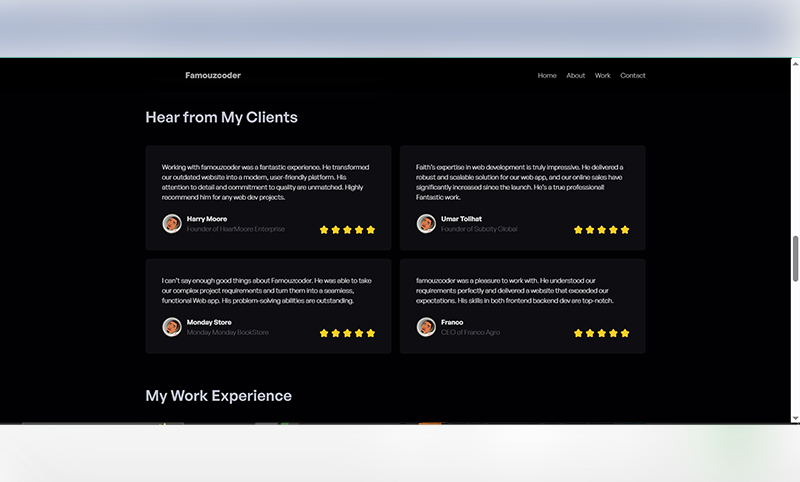Click the first star in Harry Moore's rating

[324, 230]
